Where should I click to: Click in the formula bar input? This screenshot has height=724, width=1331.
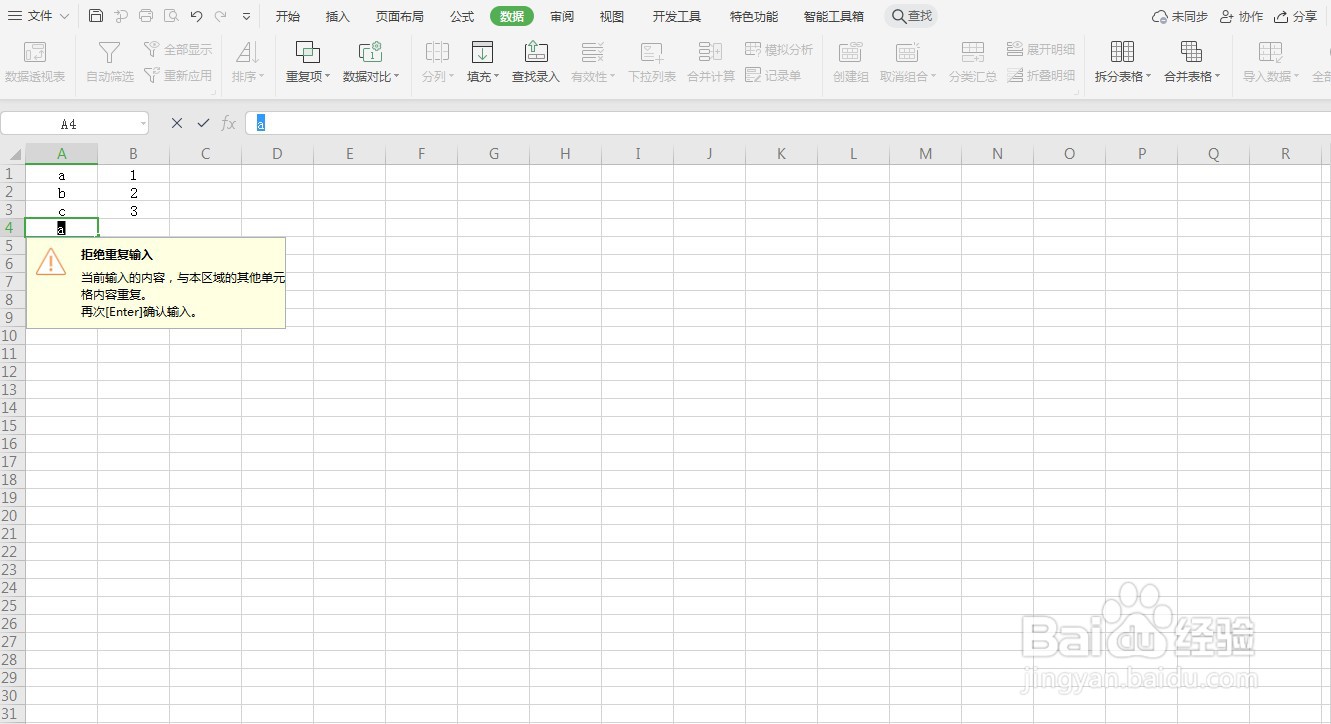pyautogui.click(x=788, y=123)
